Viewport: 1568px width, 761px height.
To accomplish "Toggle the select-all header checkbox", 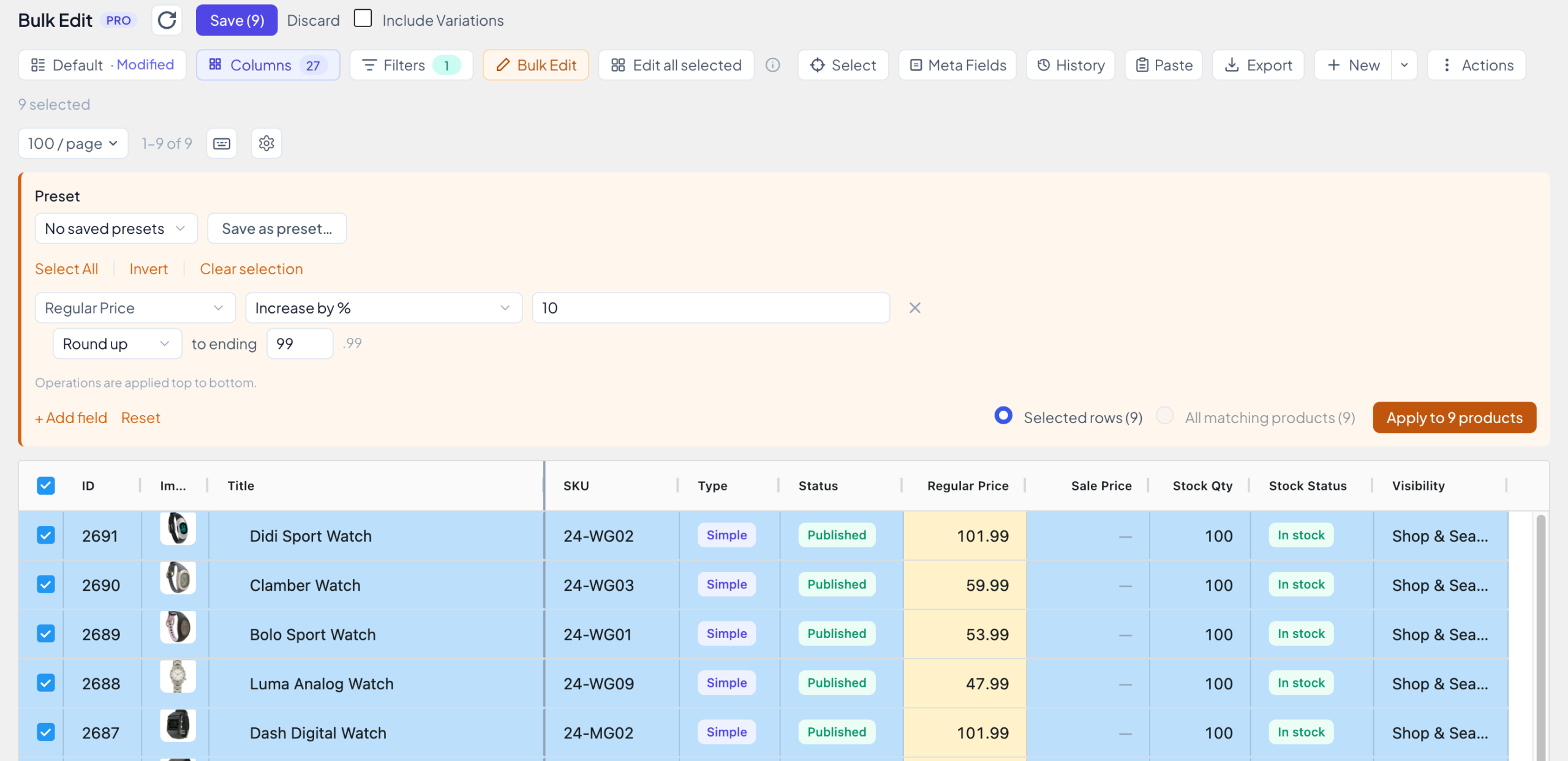I will click(46, 485).
